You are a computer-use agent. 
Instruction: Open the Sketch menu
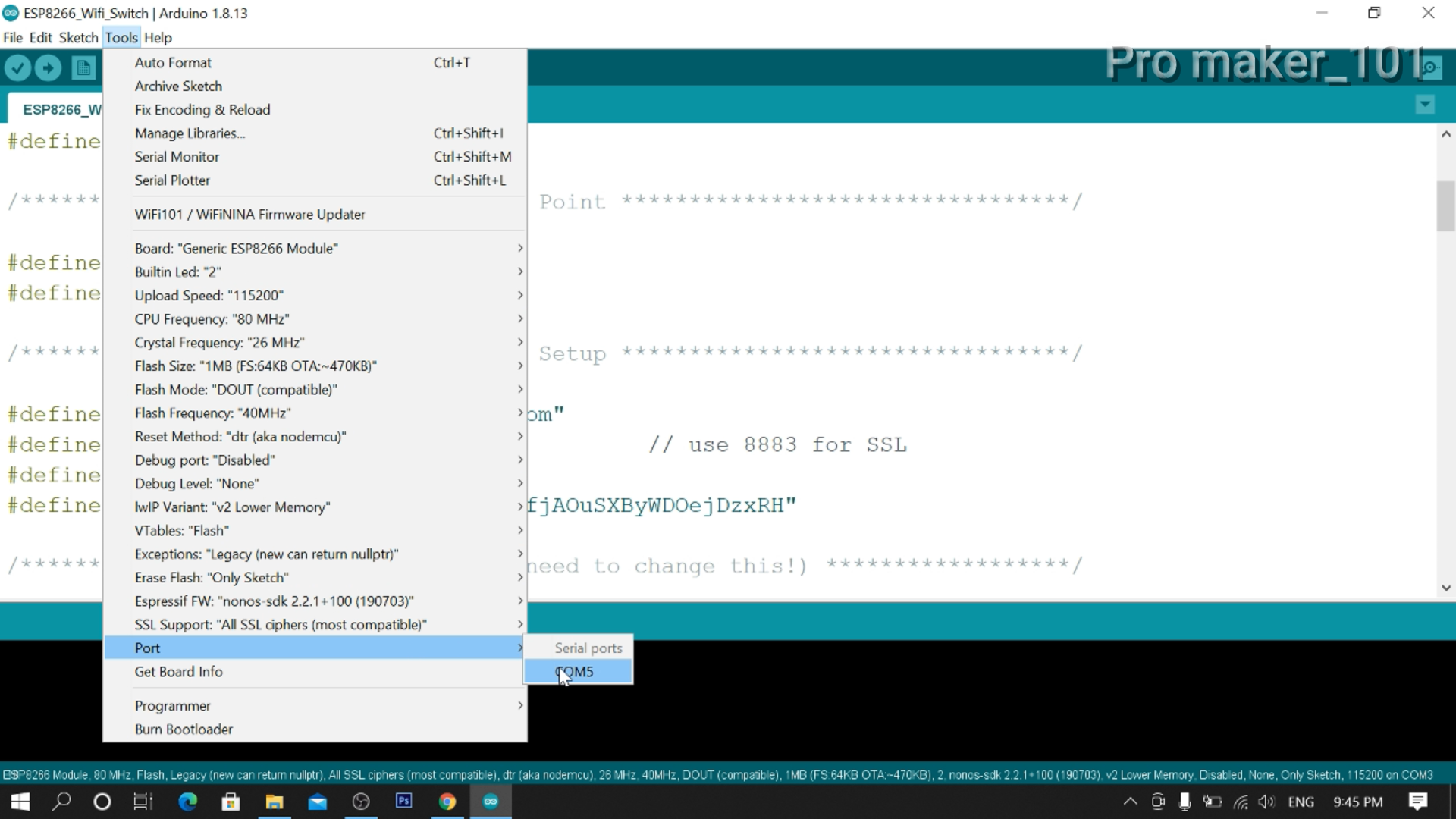(x=78, y=37)
